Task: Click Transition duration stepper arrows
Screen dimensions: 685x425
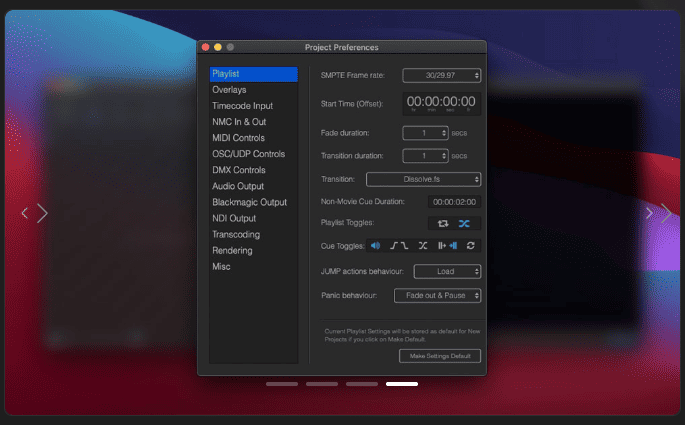Action: pos(444,155)
